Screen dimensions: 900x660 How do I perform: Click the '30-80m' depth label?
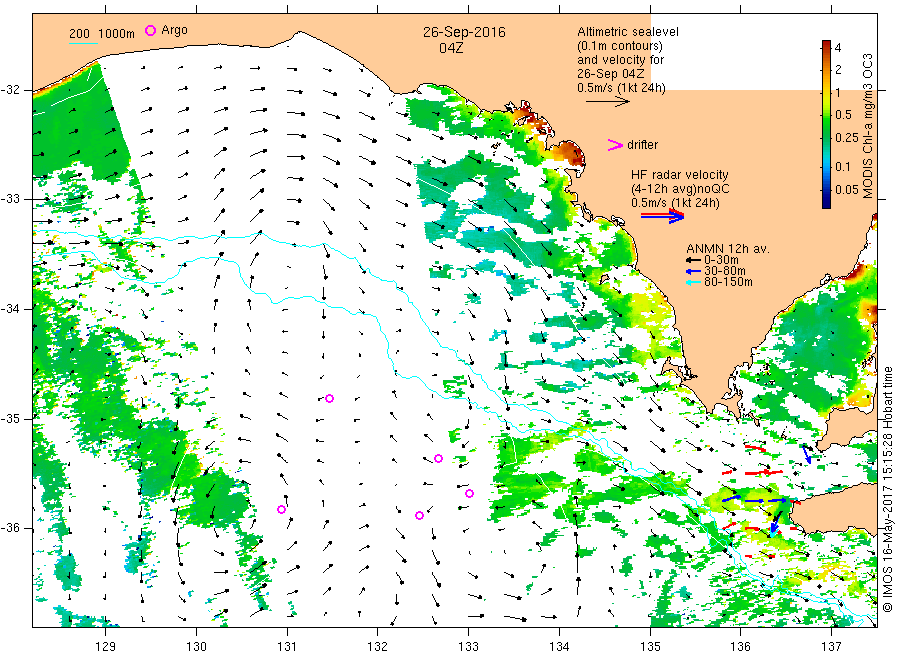click(x=724, y=271)
